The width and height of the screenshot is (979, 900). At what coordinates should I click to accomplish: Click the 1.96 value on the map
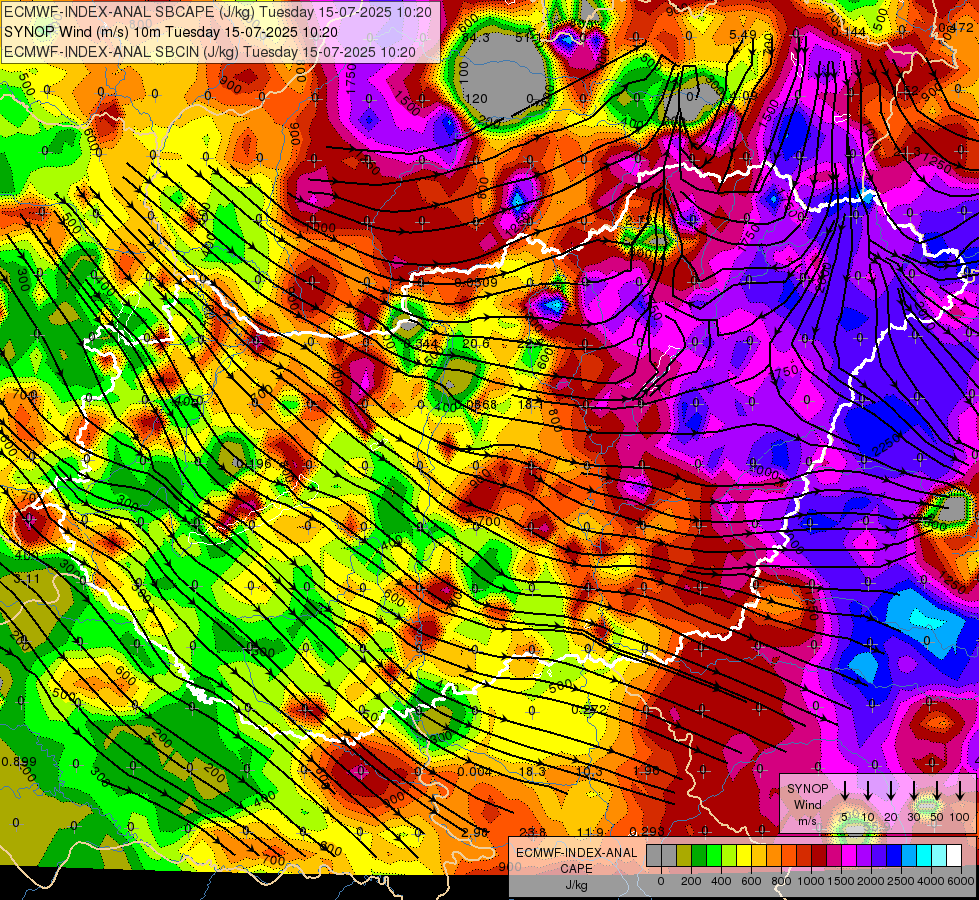tap(646, 771)
